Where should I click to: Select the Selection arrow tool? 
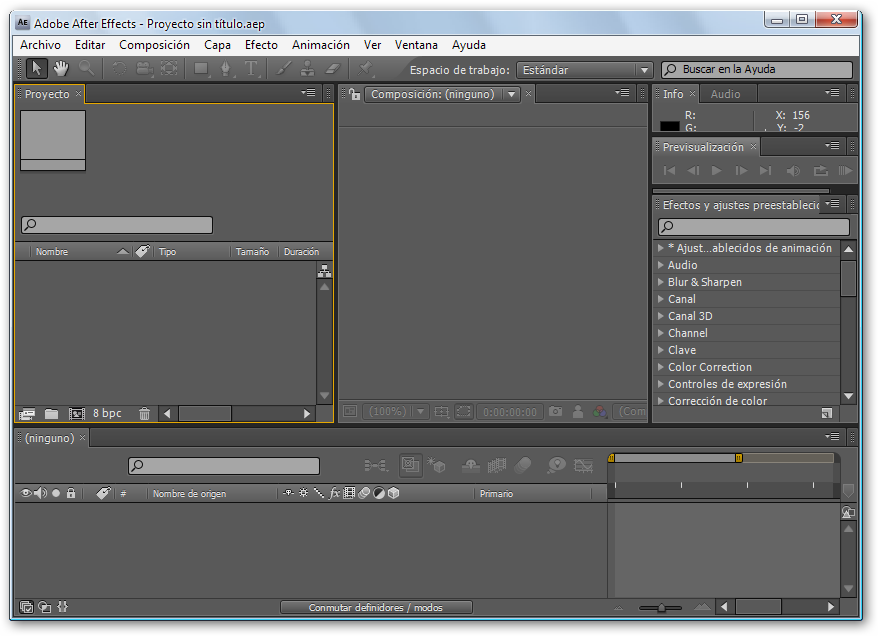pos(36,68)
